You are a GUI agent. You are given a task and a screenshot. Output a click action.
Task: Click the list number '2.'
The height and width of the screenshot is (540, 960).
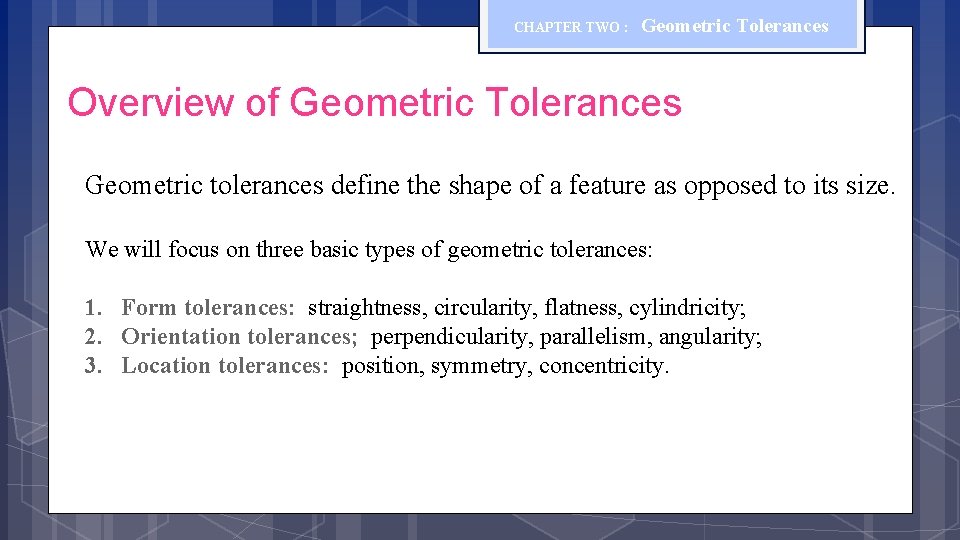pos(93,337)
